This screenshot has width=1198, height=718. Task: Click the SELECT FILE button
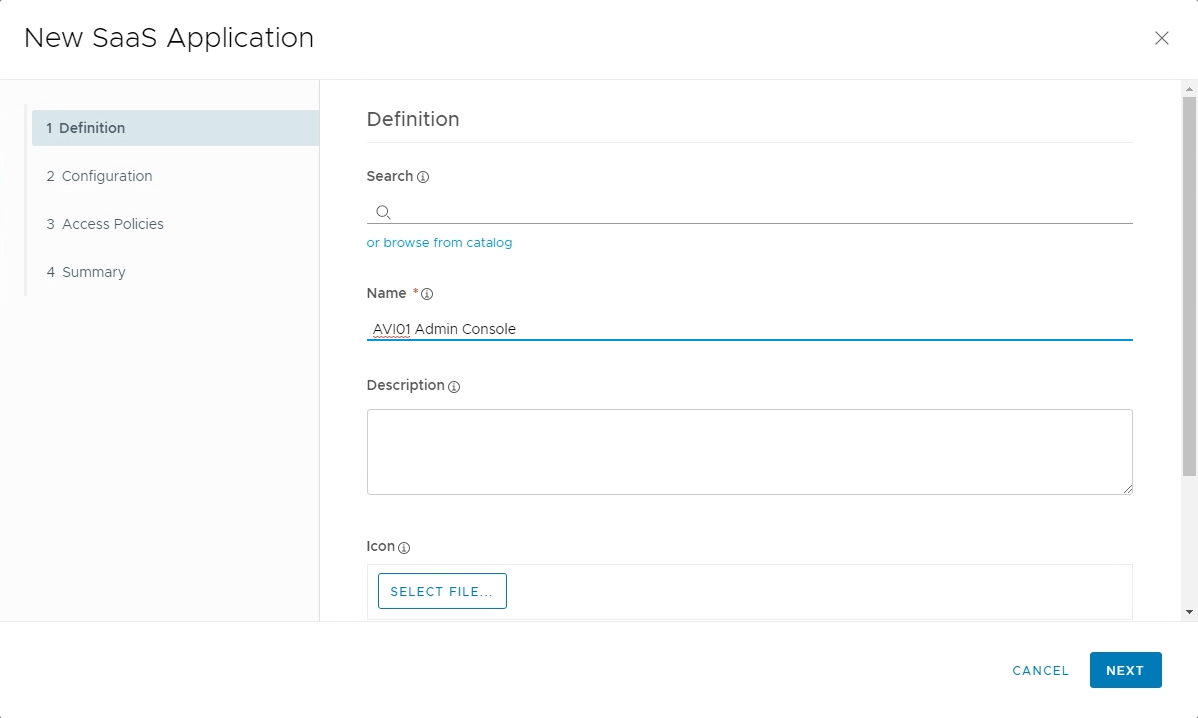(442, 591)
